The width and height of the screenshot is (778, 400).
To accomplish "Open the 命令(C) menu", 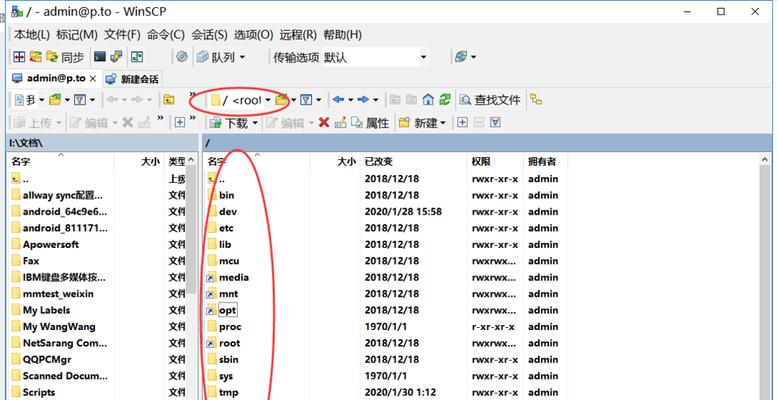I will [x=166, y=35].
